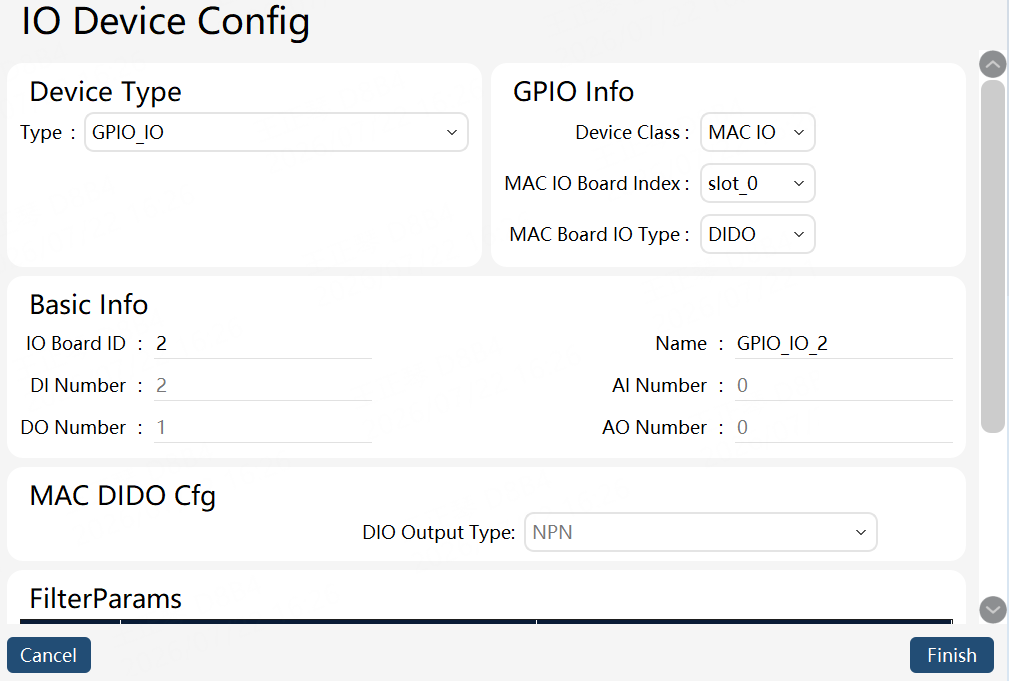The image size is (1009, 681).
Task: Select the IO Board ID input field
Action: coord(263,344)
